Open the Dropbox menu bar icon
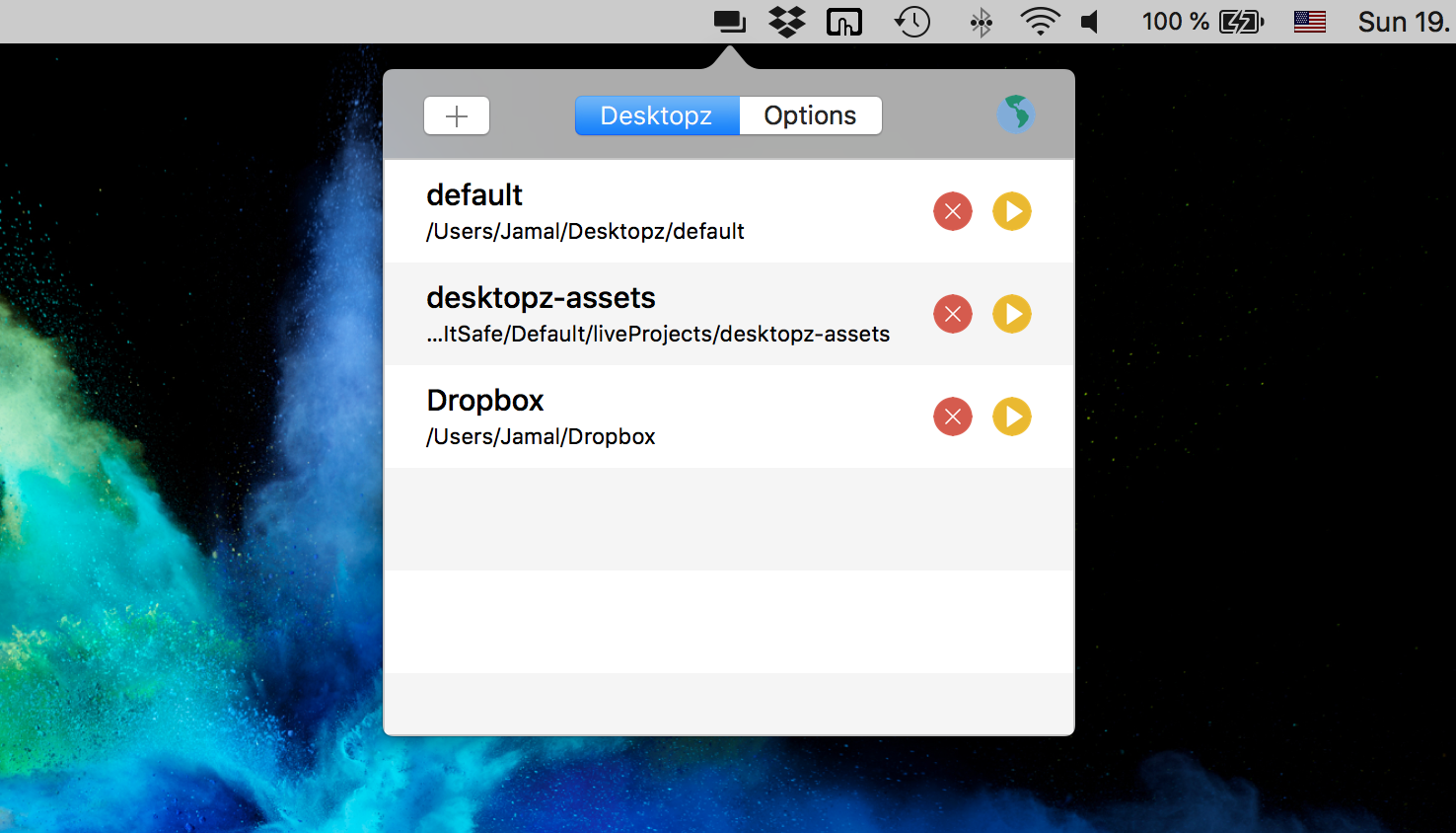Image resolution: width=1456 pixels, height=833 pixels. click(787, 22)
